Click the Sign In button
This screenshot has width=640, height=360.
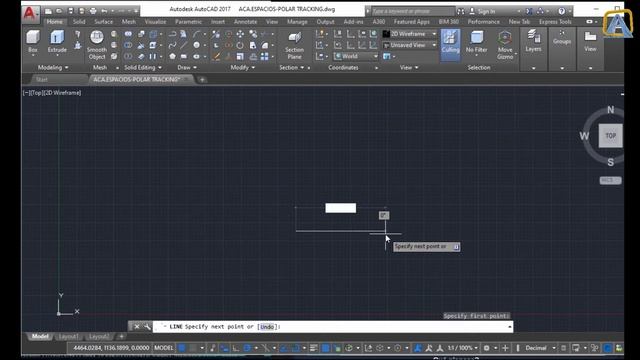483,11
